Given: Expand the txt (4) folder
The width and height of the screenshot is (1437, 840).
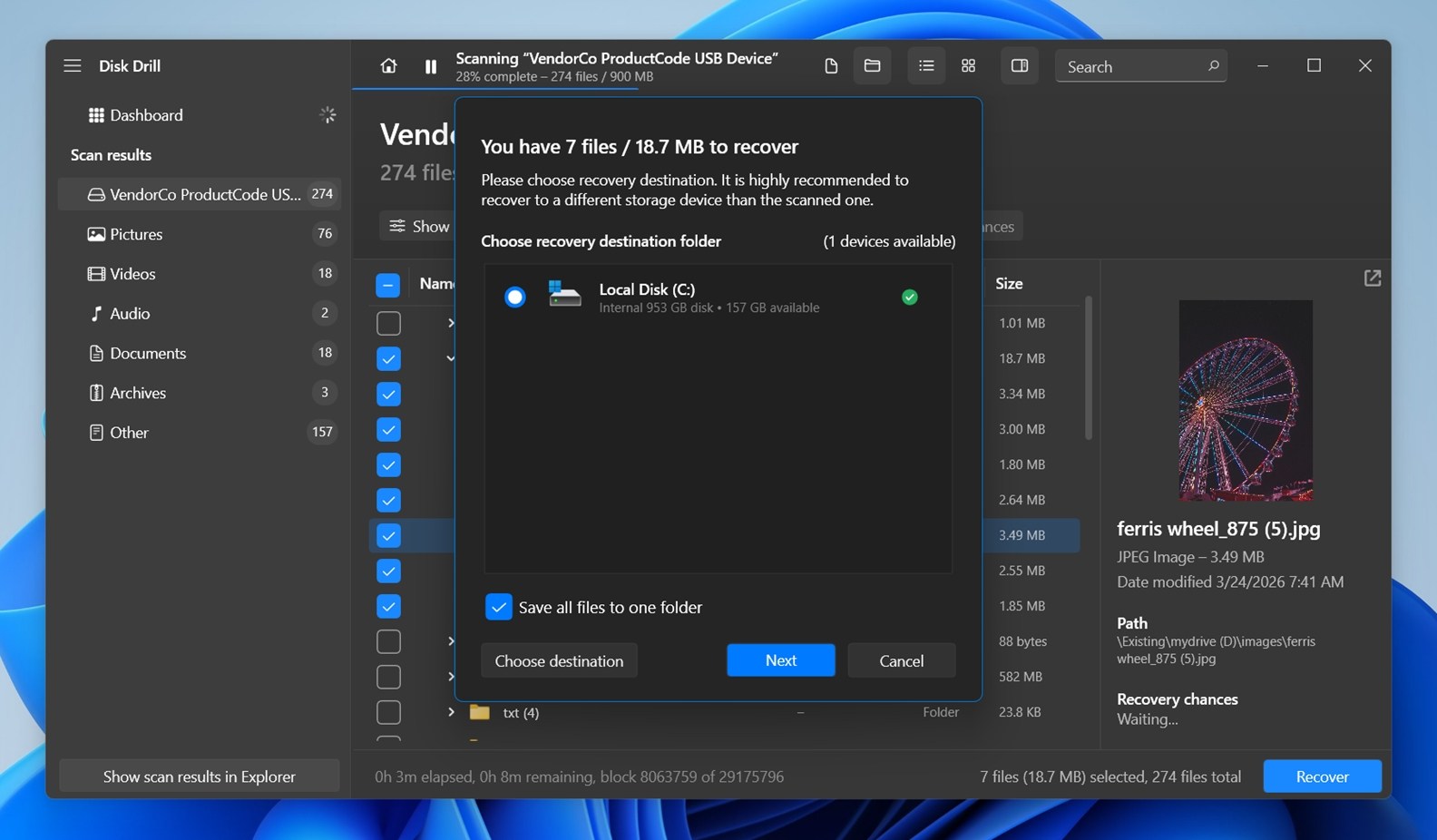Looking at the screenshot, I should (x=451, y=712).
